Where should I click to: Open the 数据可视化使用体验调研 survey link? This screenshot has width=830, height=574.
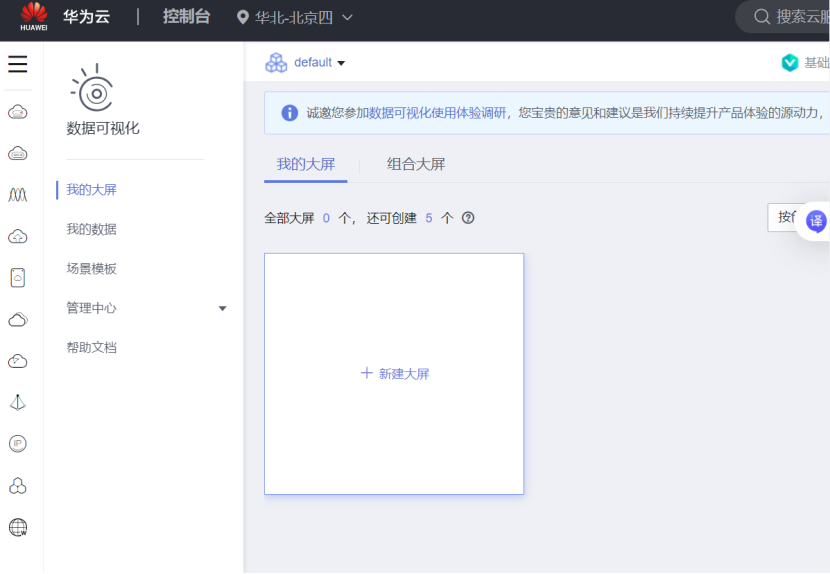(437, 113)
